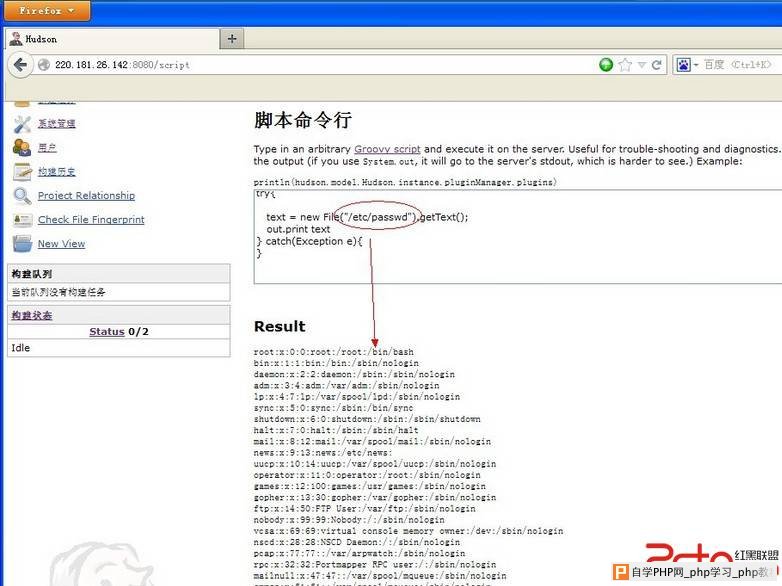Screen dimensions: 782x586
Task: Open the Firefox application menu button
Action: 47,10
